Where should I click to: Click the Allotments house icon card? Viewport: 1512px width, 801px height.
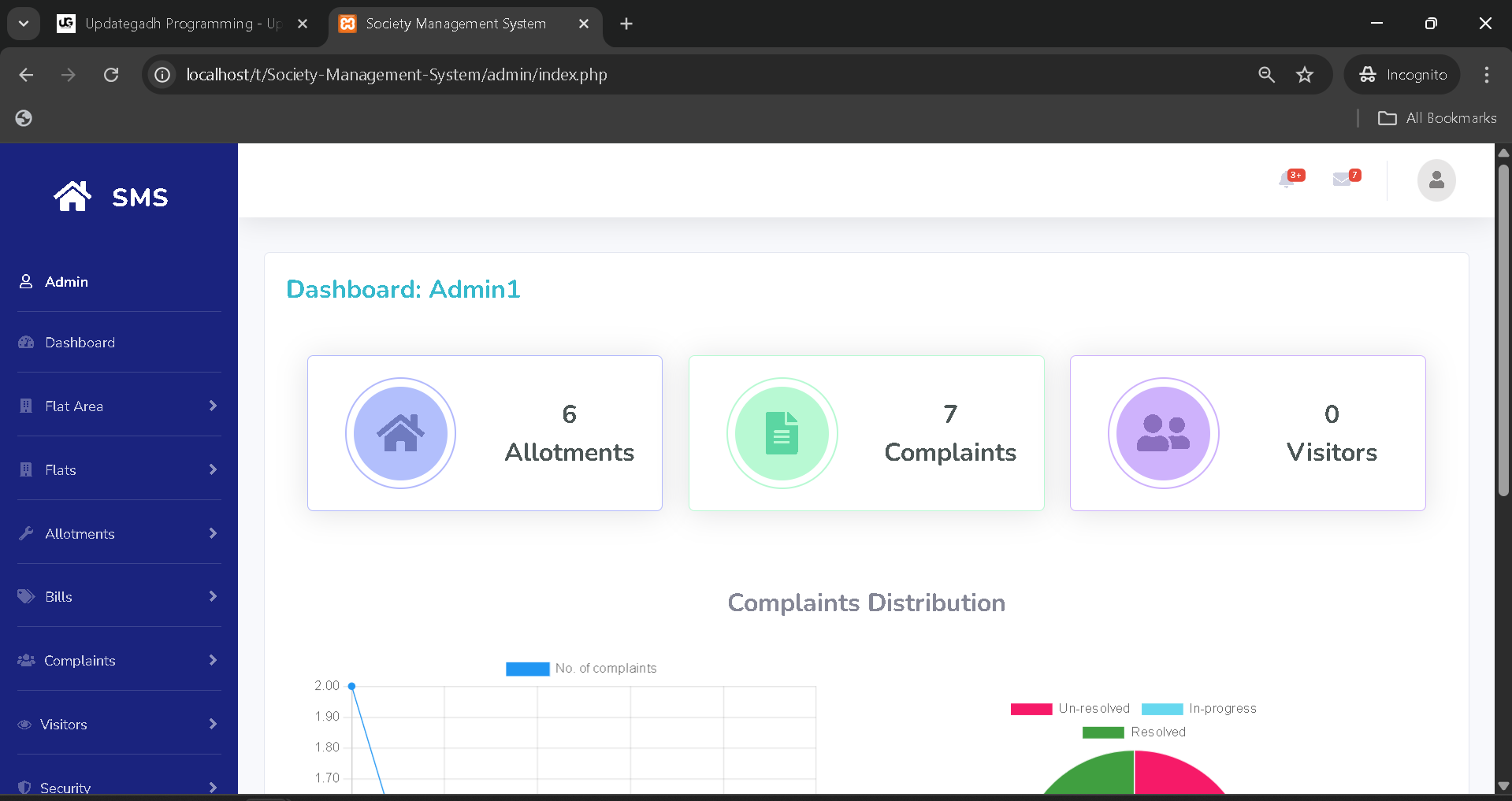click(x=400, y=433)
